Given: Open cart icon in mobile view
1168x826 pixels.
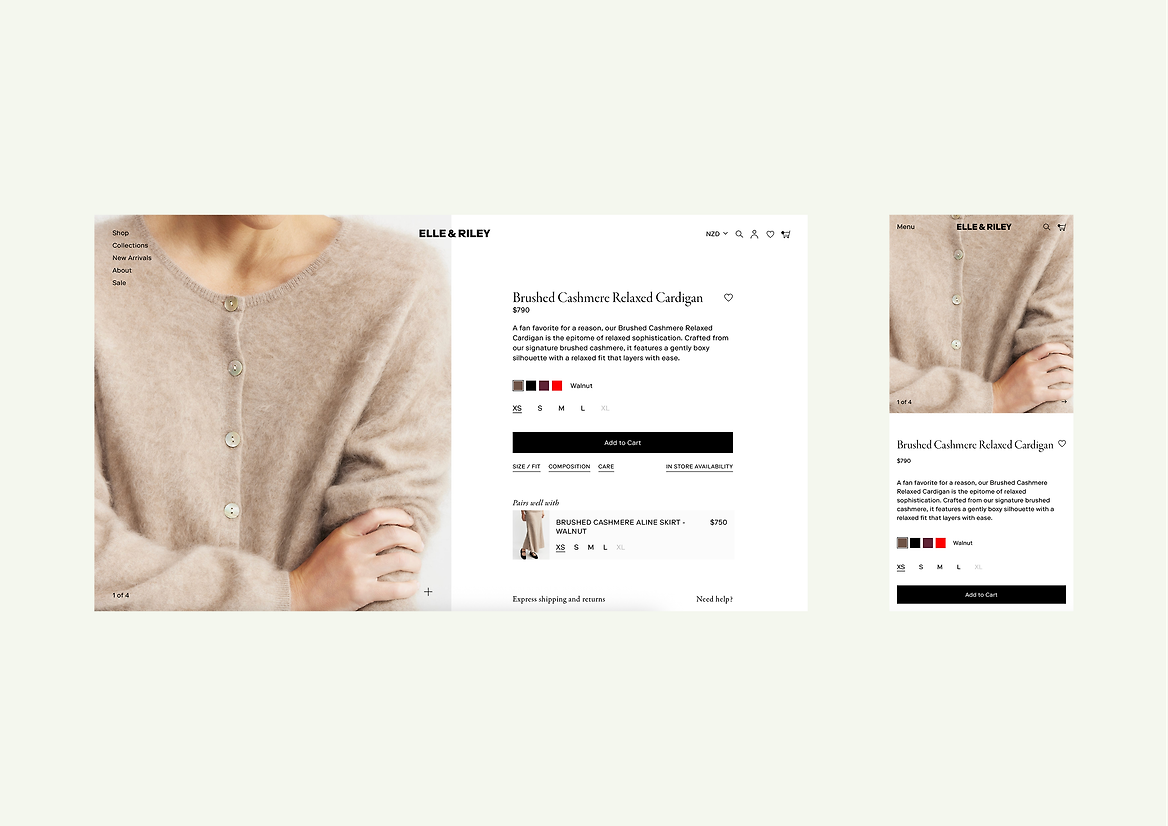Looking at the screenshot, I should pyautogui.click(x=1062, y=227).
